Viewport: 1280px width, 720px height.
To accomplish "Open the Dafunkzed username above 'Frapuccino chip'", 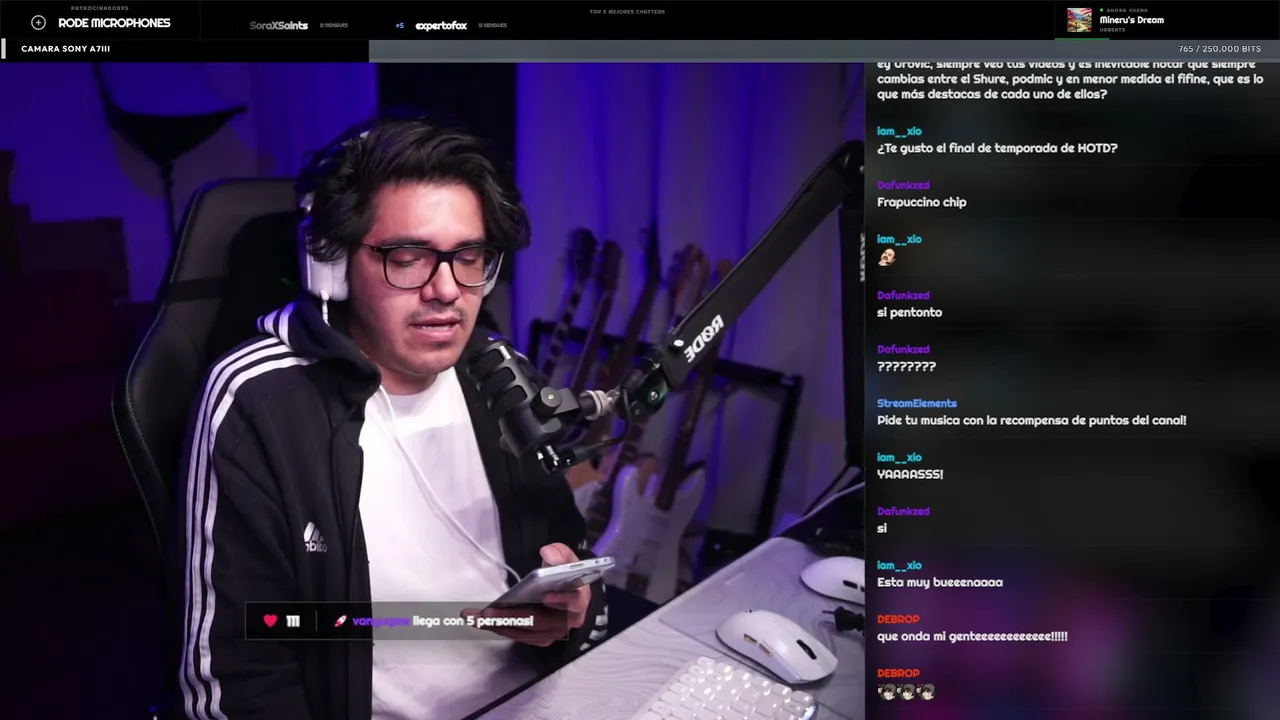I will point(903,185).
